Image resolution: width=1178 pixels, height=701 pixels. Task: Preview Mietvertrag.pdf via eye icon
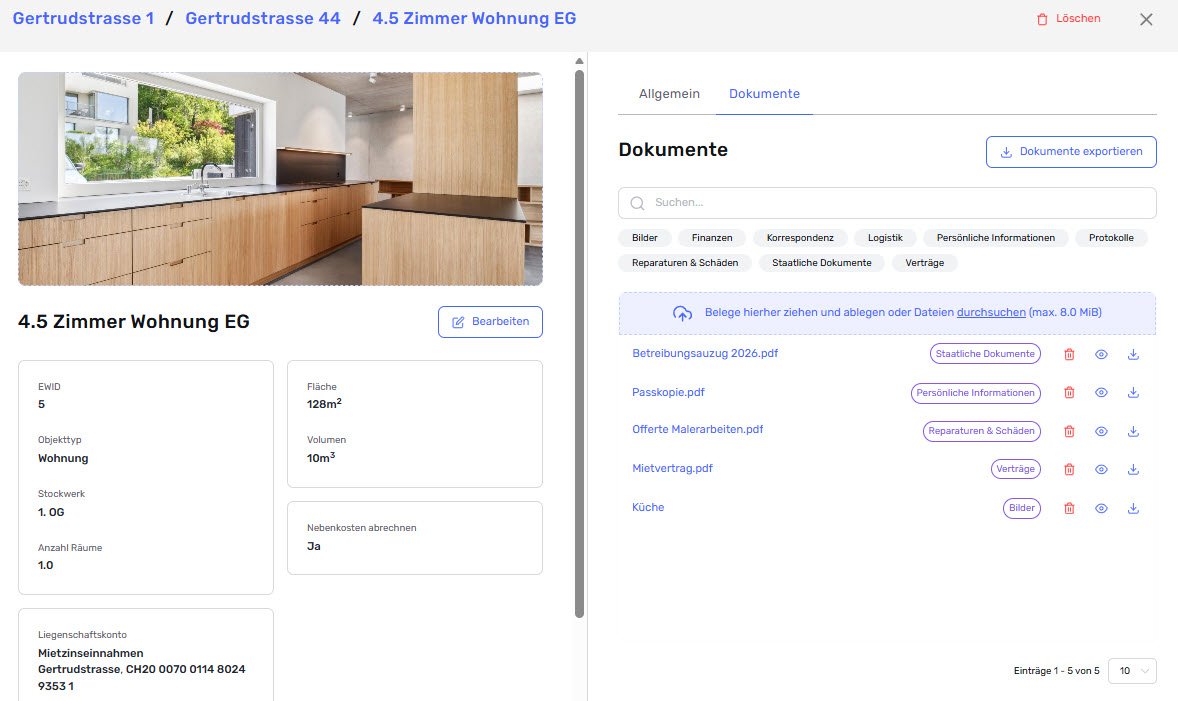click(x=1101, y=470)
